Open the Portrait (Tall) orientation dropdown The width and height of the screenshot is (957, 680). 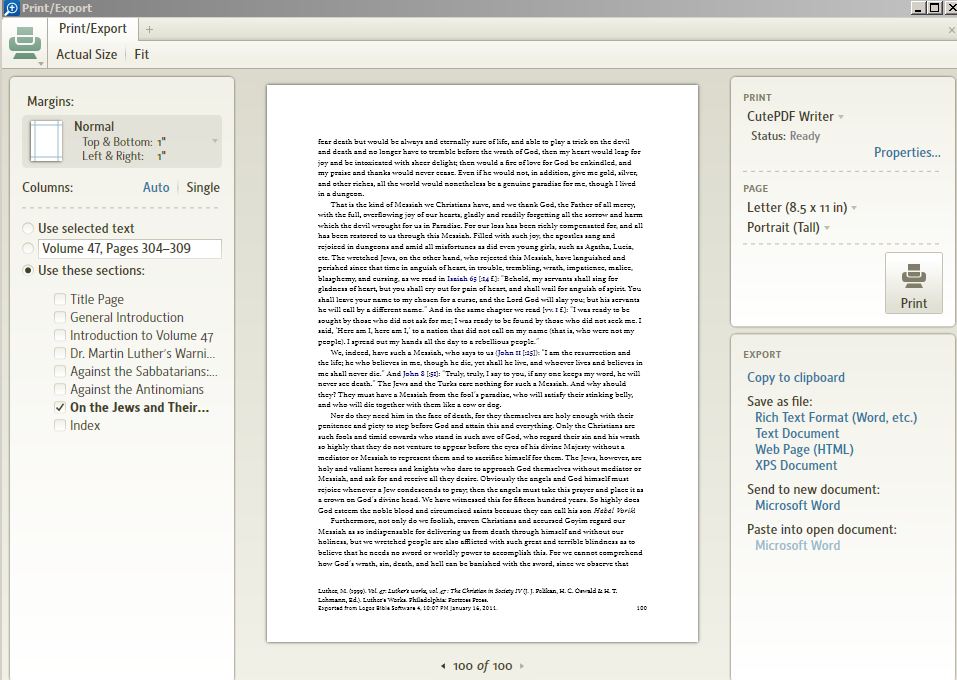788,228
